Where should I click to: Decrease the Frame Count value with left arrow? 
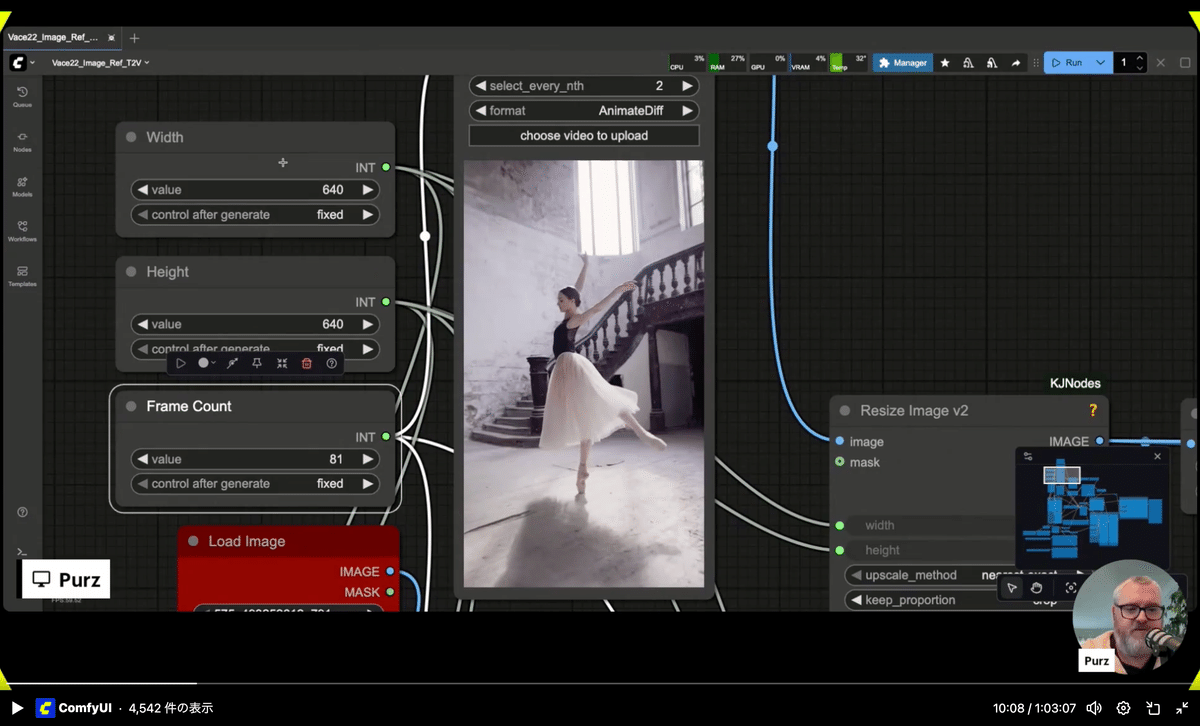pyautogui.click(x=142, y=460)
